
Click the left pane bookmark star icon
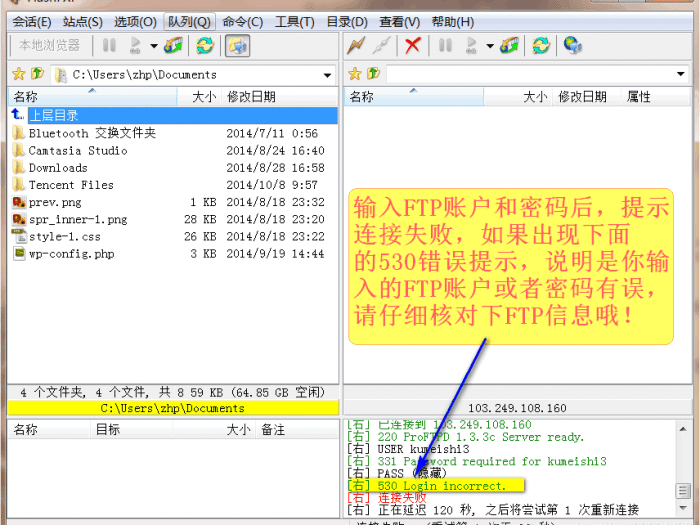18,74
